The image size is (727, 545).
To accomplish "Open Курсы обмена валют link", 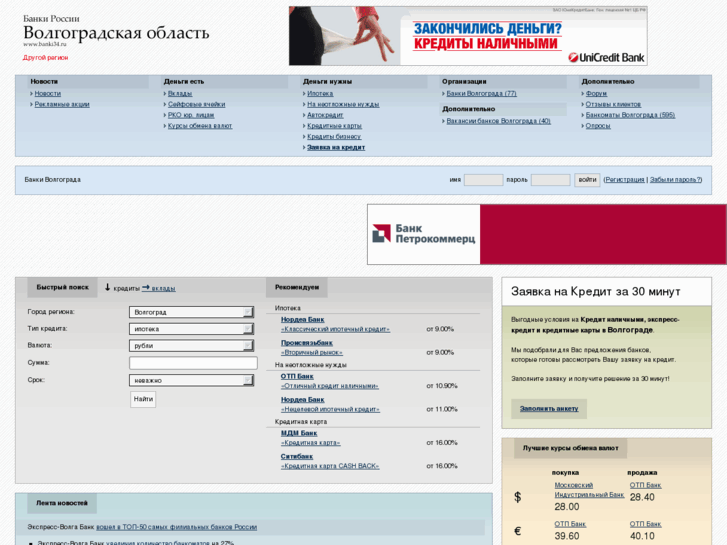I will point(200,126).
